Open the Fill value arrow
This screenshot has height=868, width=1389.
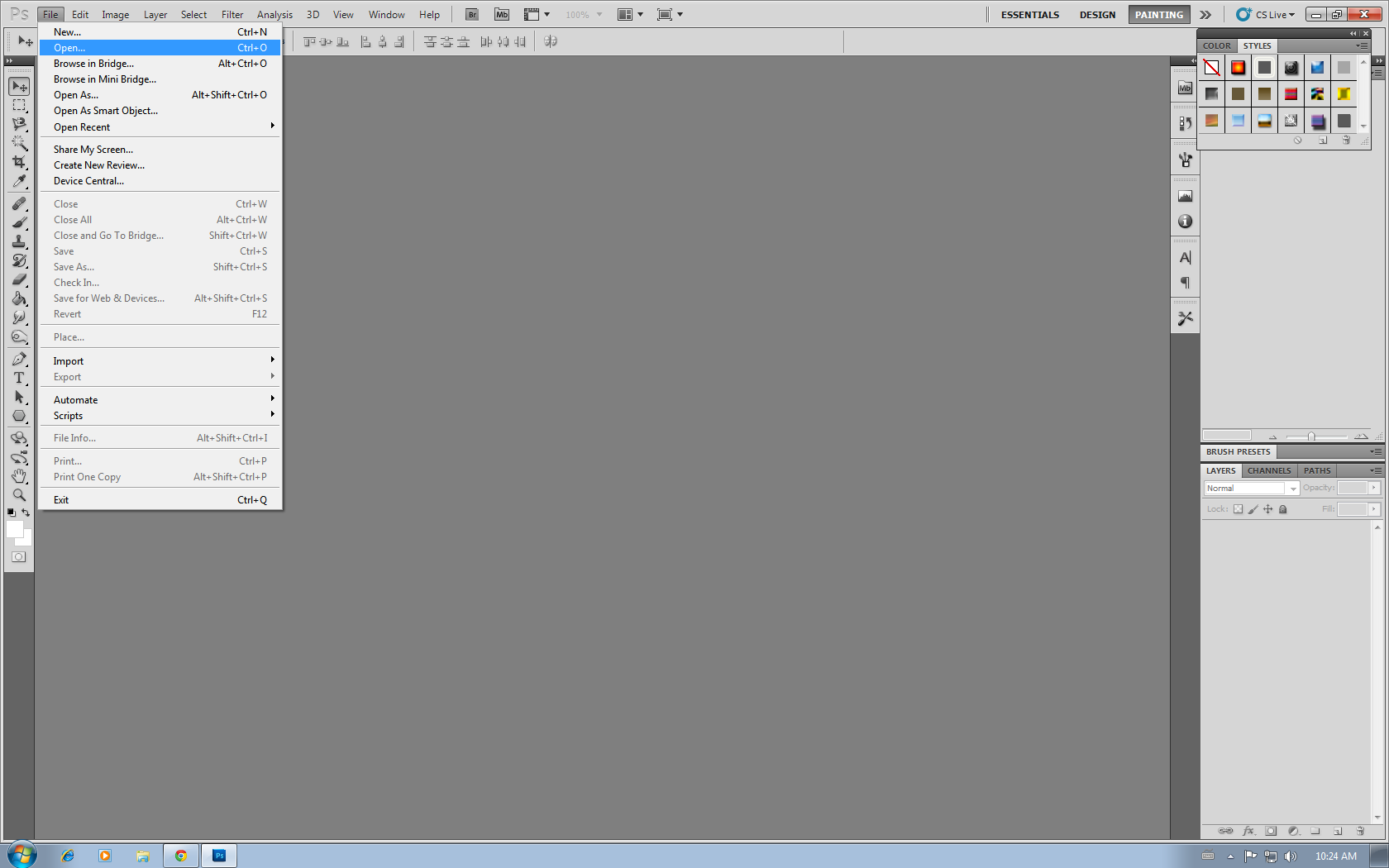click(x=1373, y=509)
